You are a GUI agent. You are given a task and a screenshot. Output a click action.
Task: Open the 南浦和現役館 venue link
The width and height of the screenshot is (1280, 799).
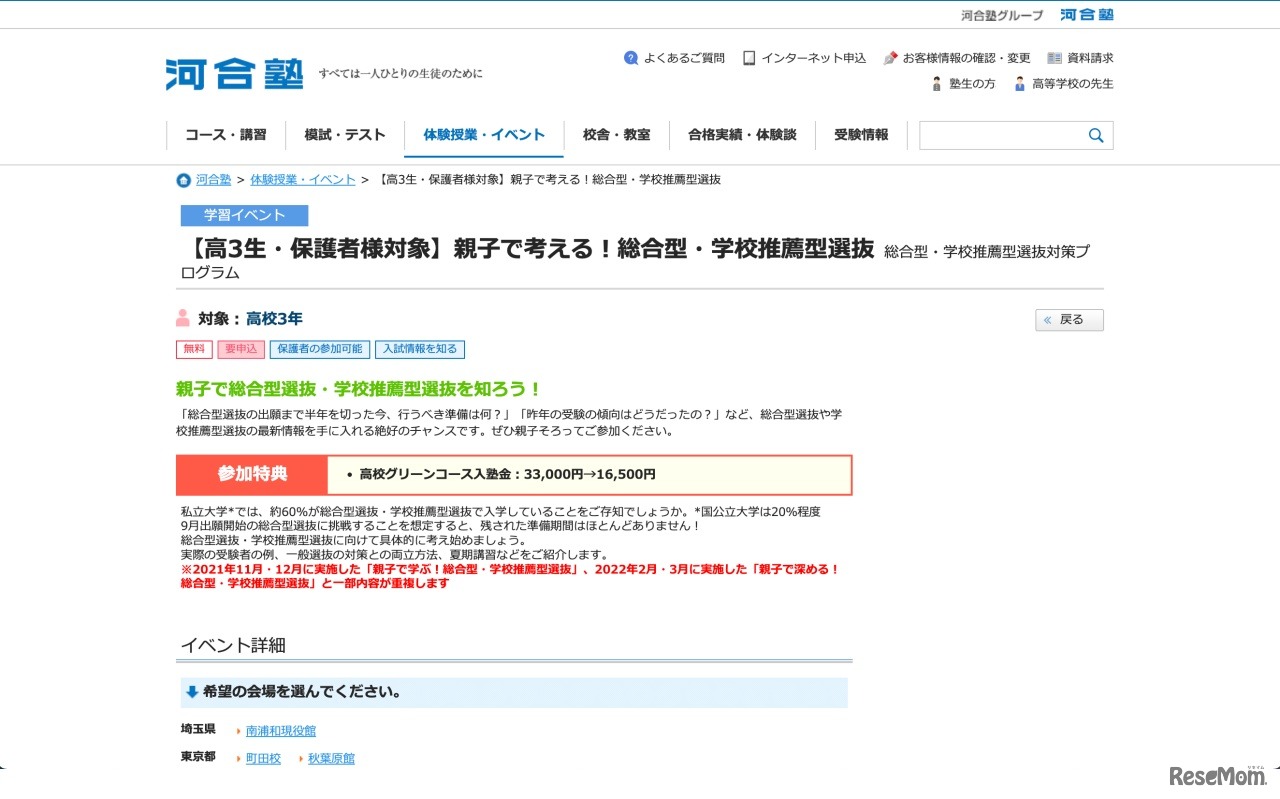coord(280,730)
